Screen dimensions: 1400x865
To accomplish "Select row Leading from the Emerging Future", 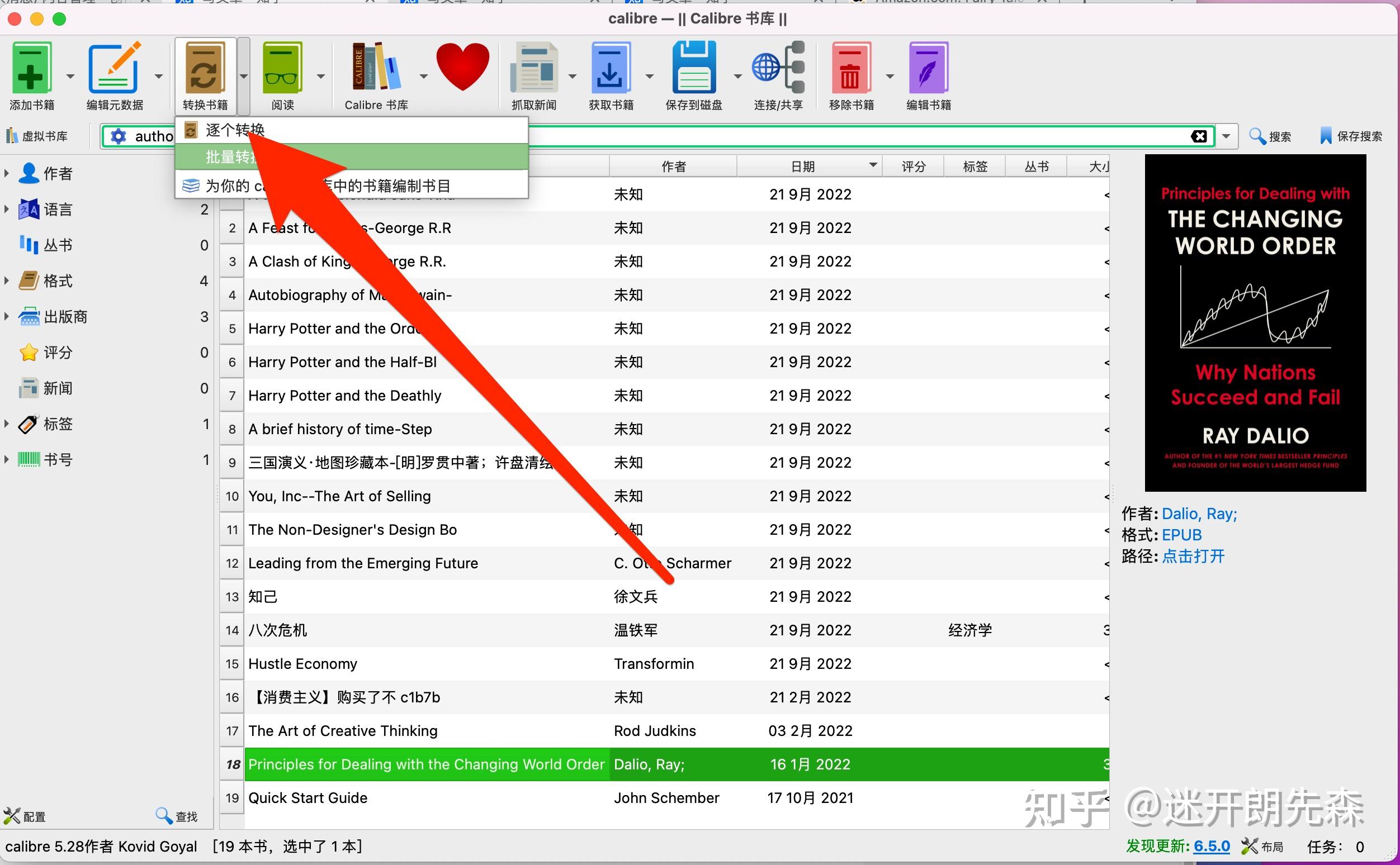I will click(664, 563).
